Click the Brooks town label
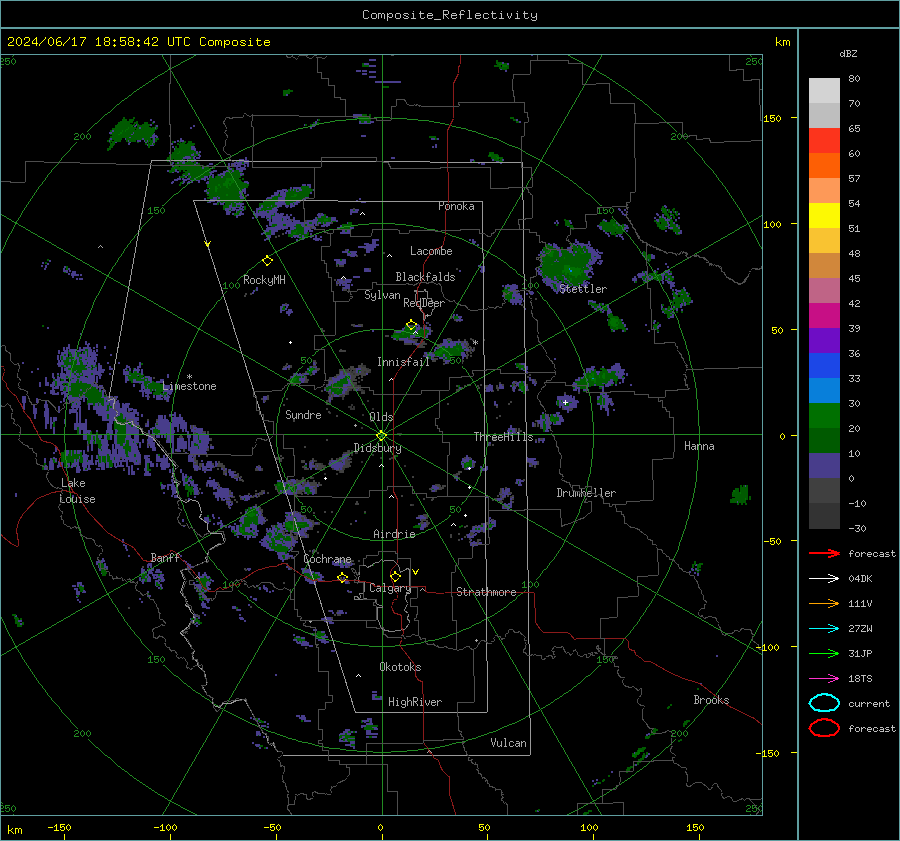This screenshot has width=900, height=841. (711, 700)
